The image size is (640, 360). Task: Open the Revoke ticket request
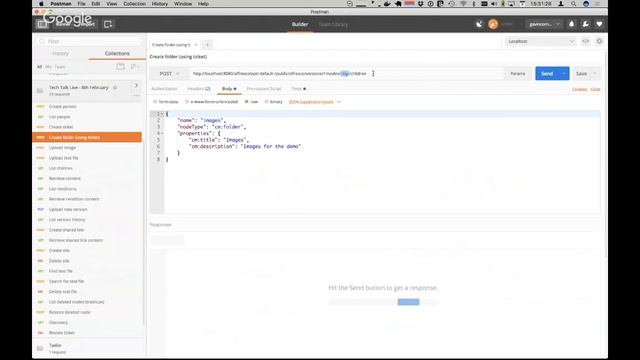tap(87, 333)
